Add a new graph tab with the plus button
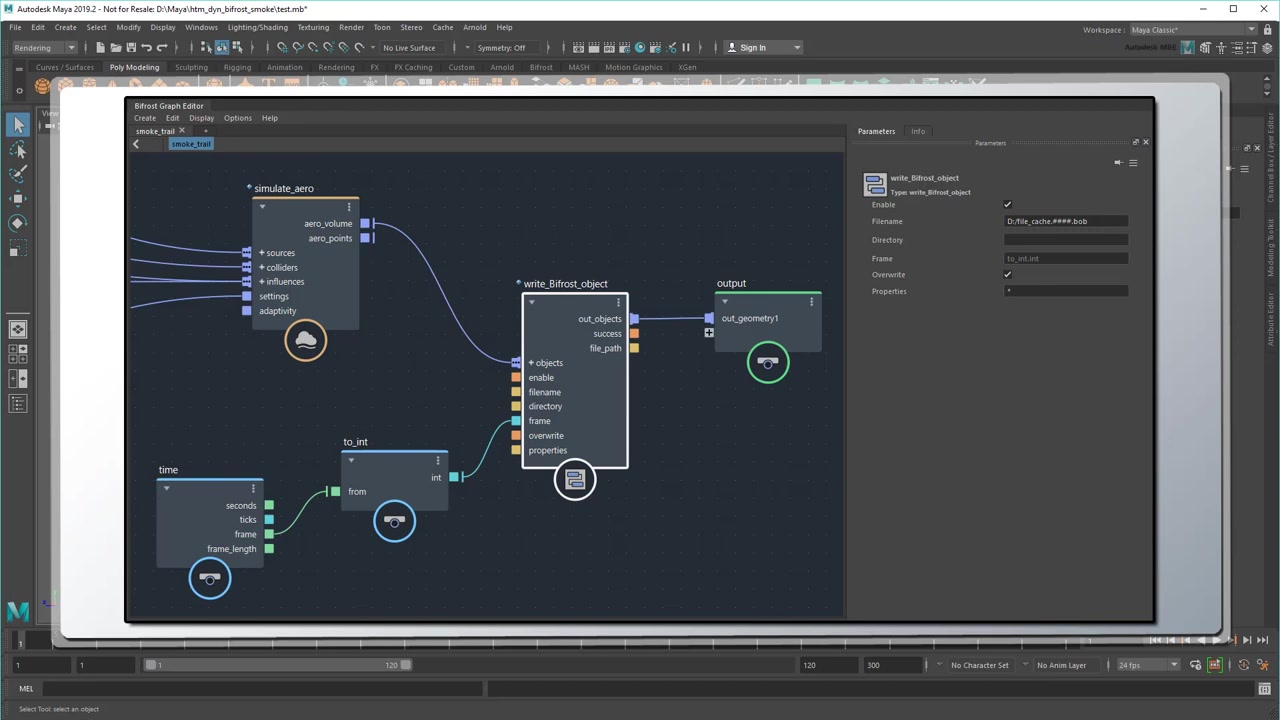 coord(205,131)
